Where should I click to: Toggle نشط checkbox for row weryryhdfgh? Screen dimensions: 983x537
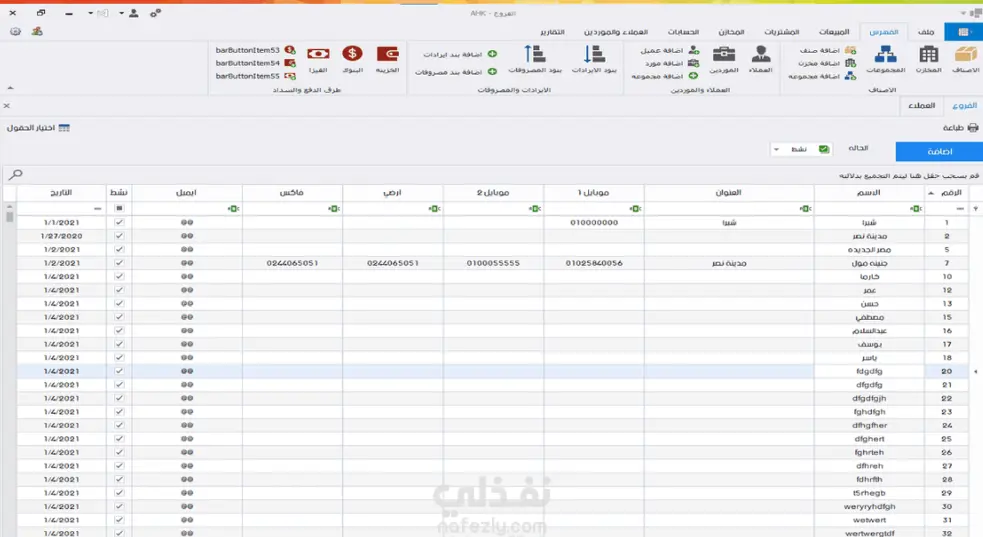click(x=119, y=506)
